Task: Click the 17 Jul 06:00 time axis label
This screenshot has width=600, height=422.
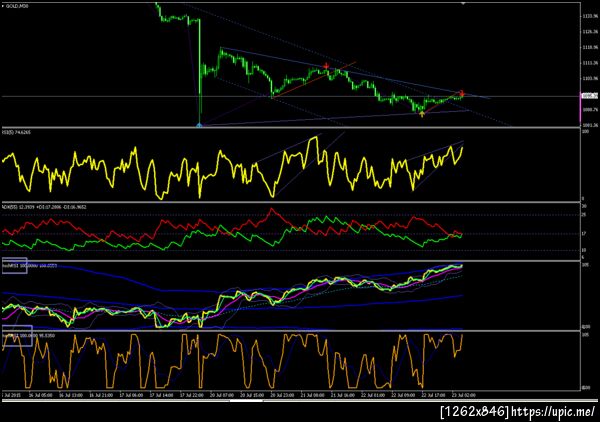Action: [x=129, y=395]
